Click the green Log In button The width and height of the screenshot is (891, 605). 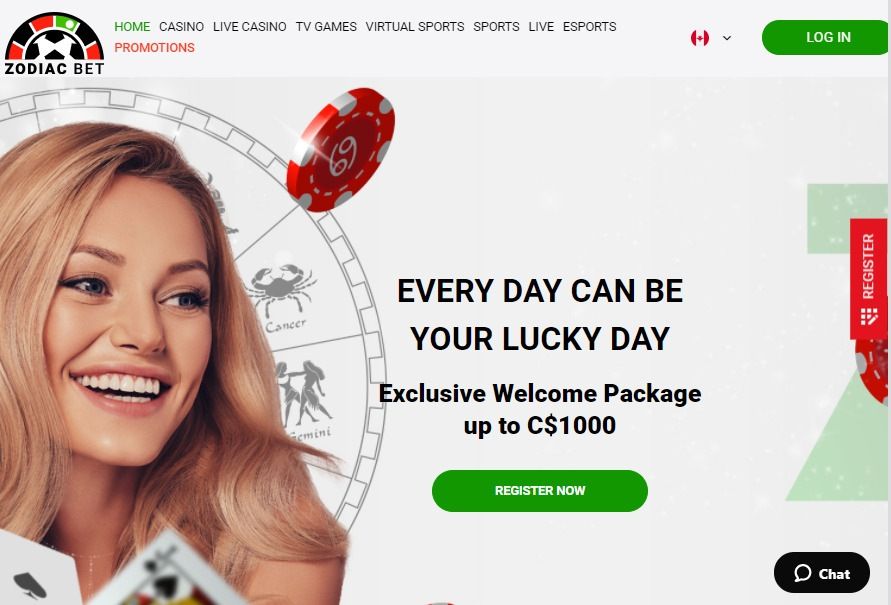point(826,37)
